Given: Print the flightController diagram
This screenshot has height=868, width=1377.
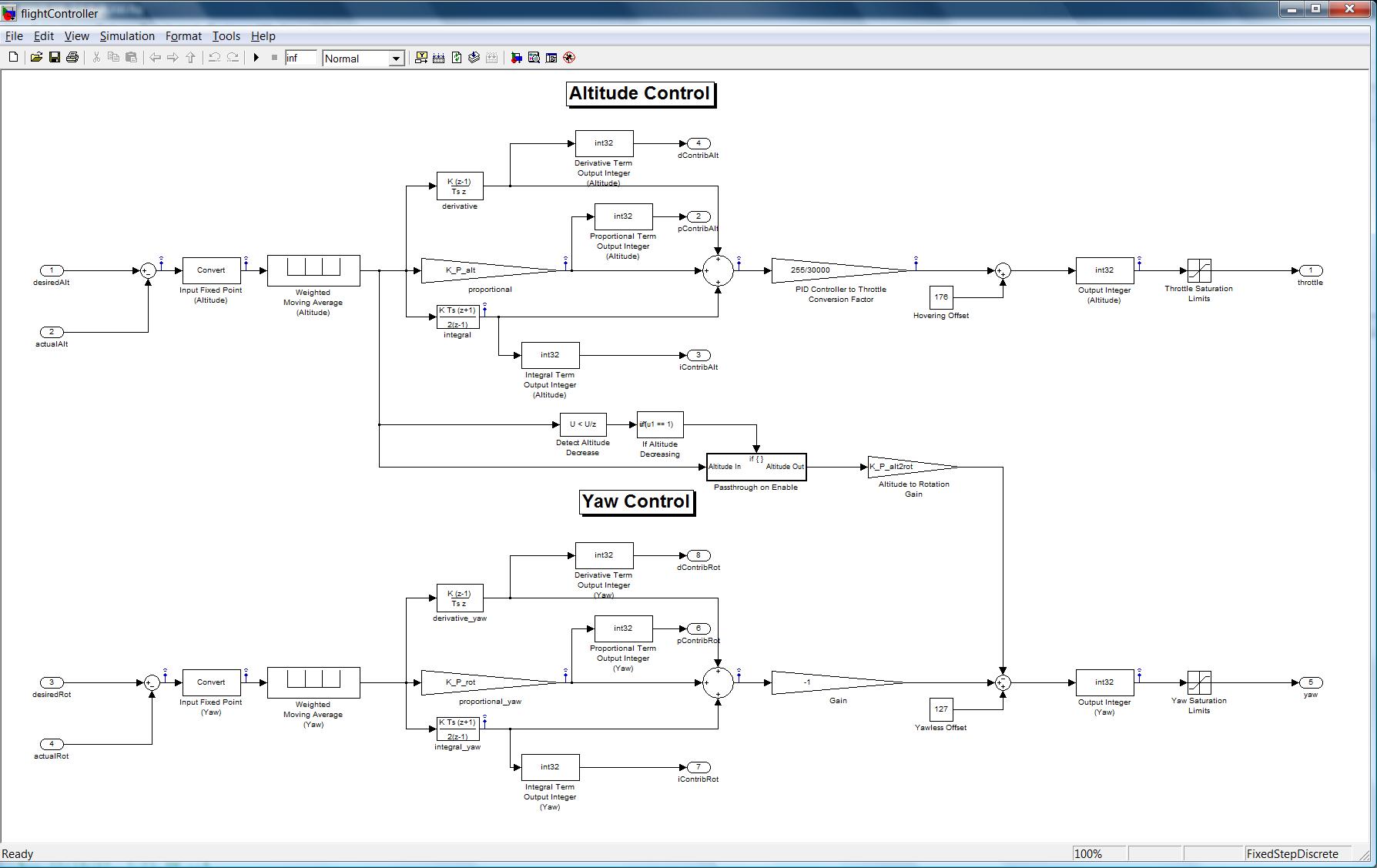Looking at the screenshot, I should tap(72, 58).
